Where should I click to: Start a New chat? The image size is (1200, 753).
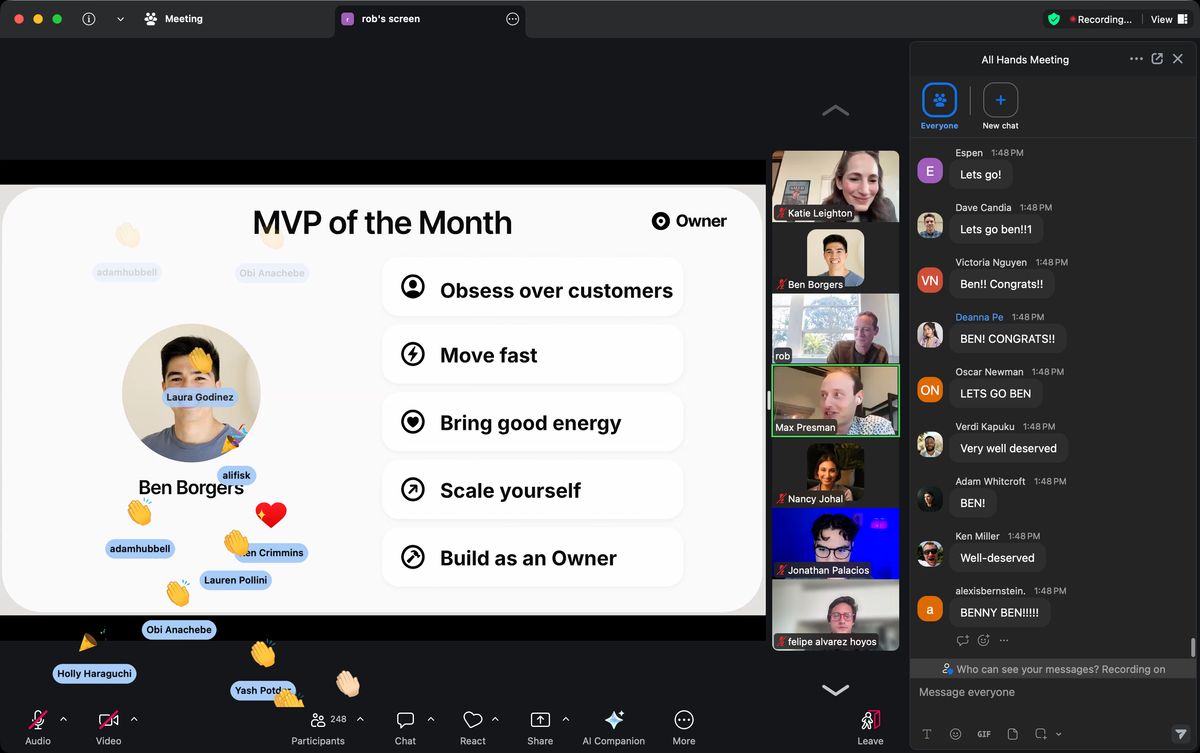(x=1000, y=101)
